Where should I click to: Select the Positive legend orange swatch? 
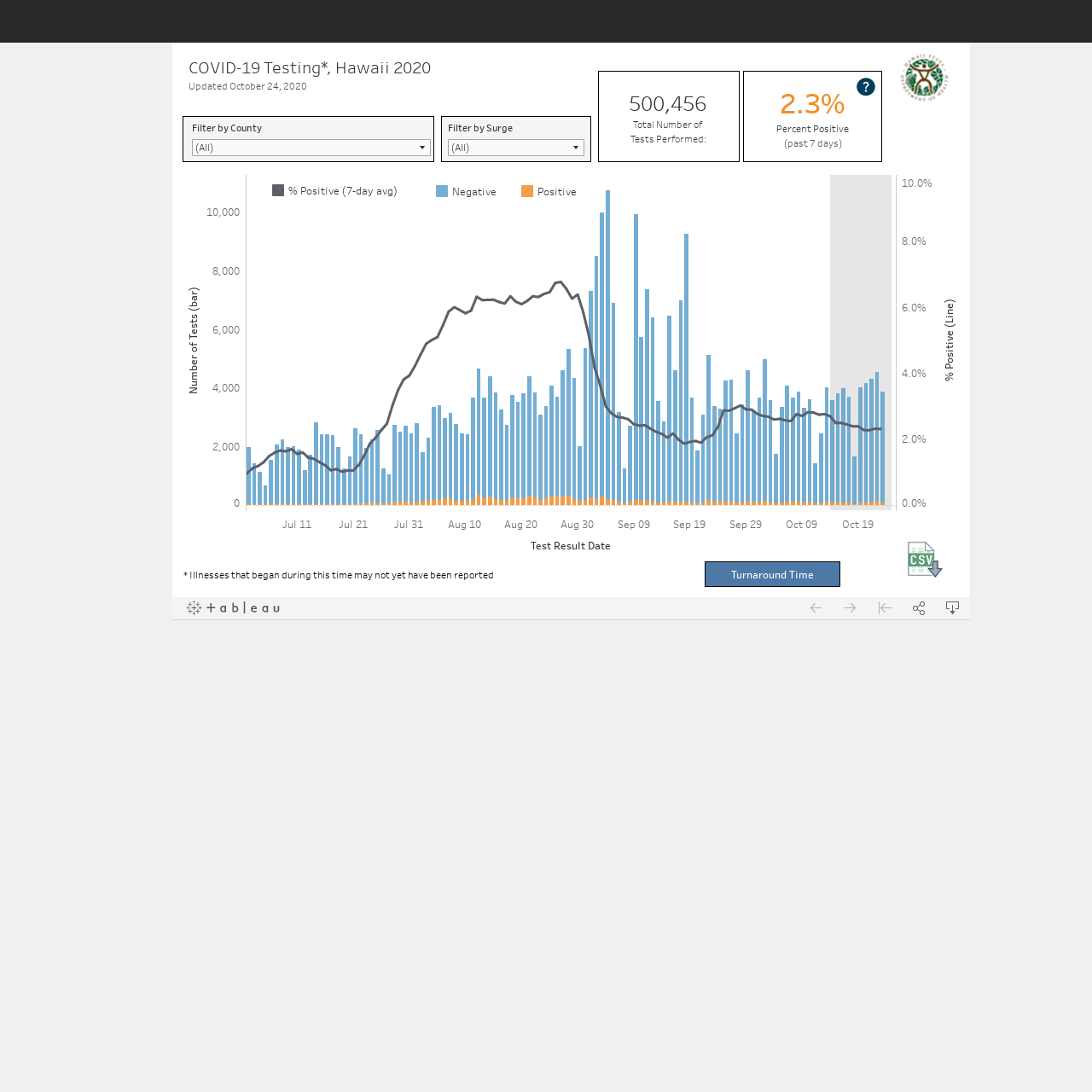527,191
